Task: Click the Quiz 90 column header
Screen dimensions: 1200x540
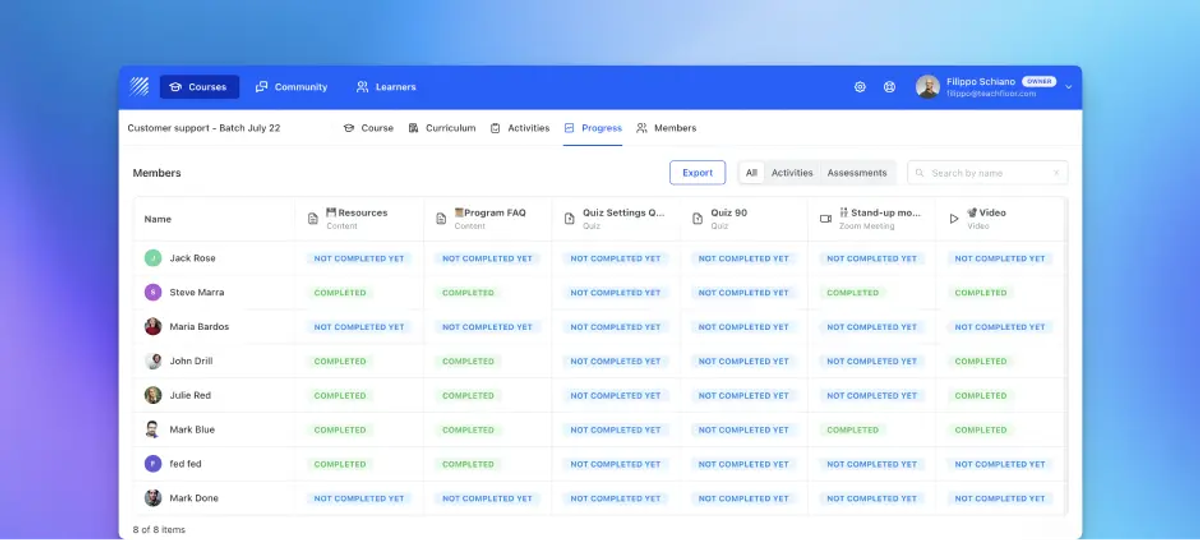Action: tap(744, 219)
